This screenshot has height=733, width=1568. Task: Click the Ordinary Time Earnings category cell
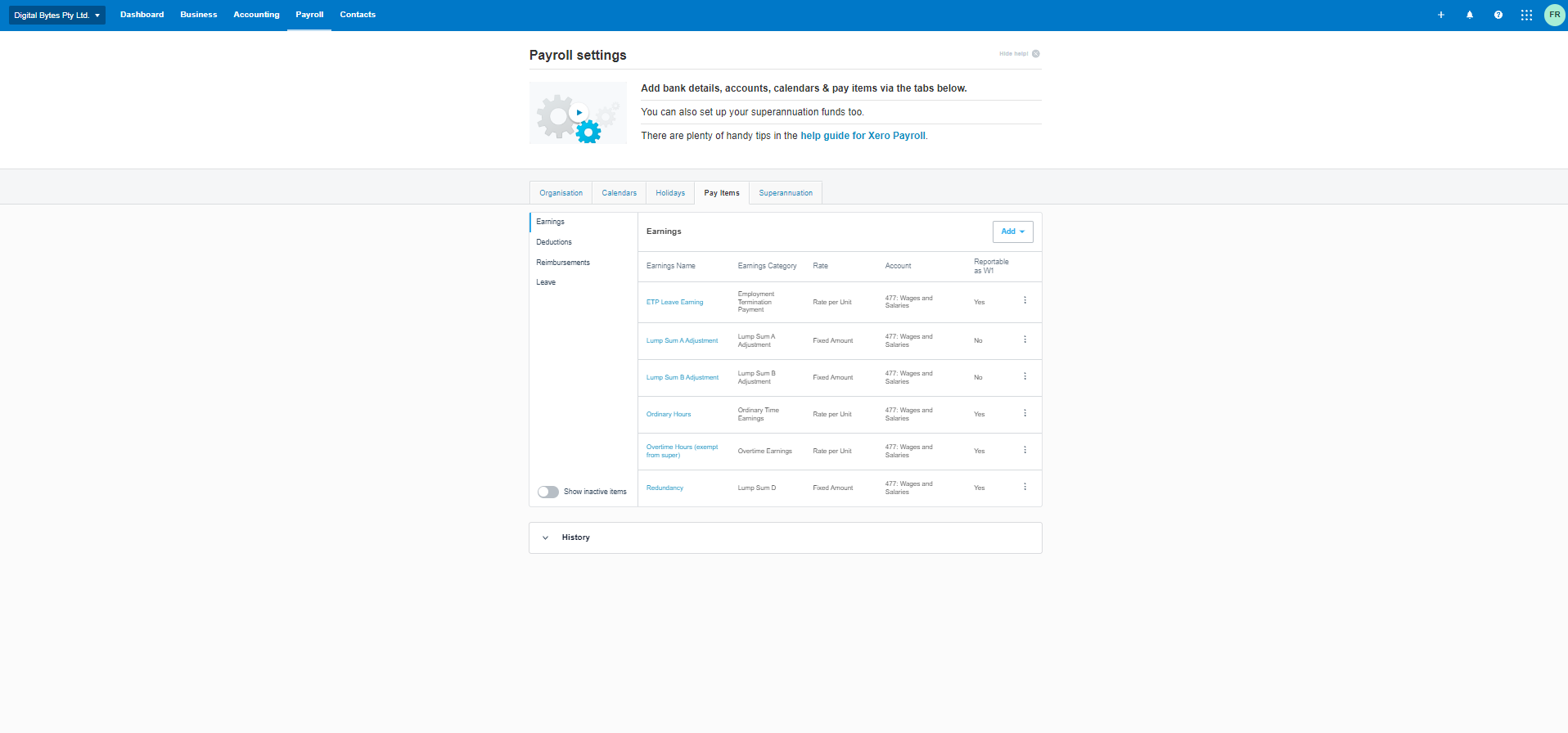759,414
